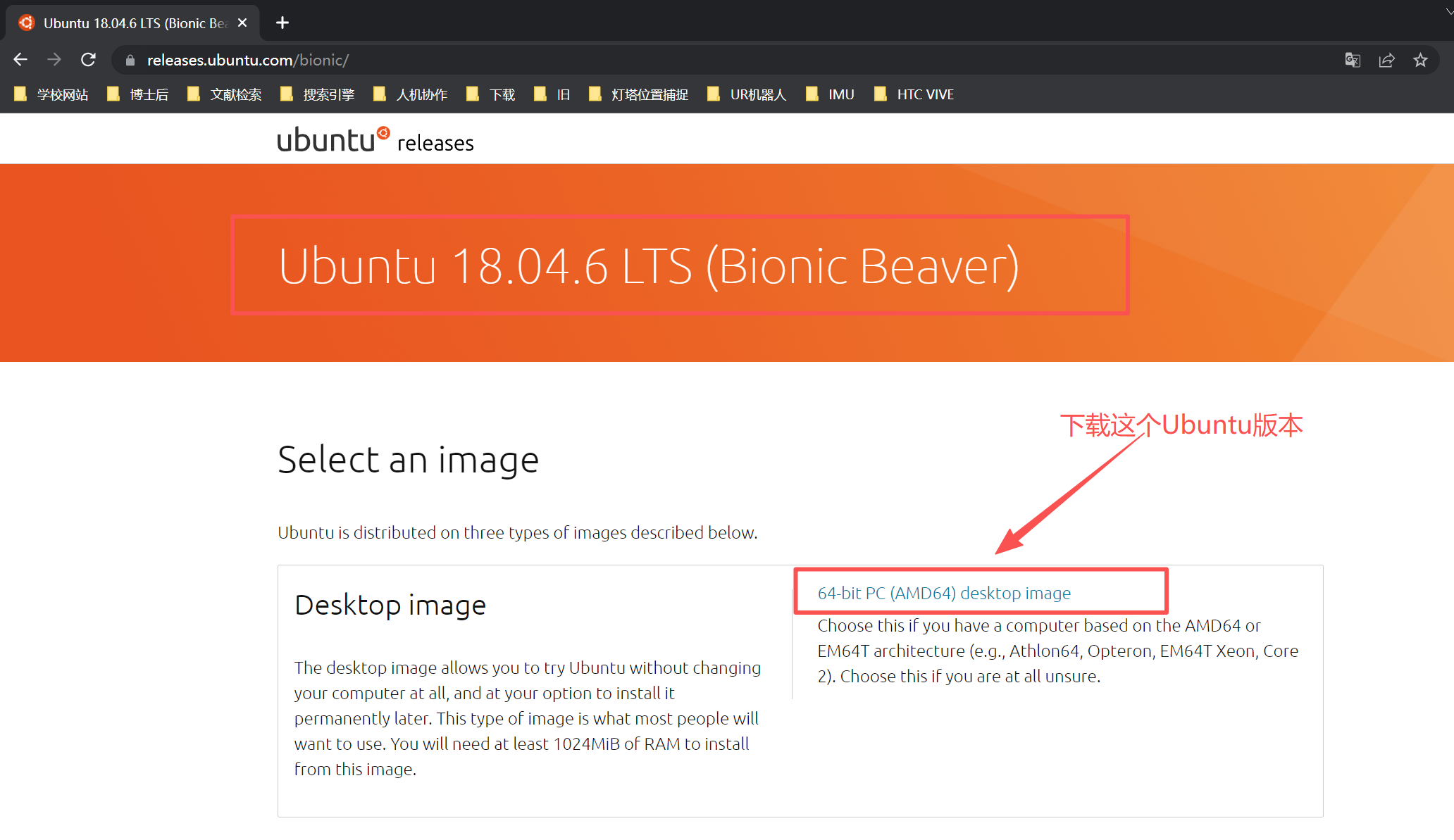Click the browser back arrow
Image resolution: width=1454 pixels, height=840 pixels.
coord(20,60)
